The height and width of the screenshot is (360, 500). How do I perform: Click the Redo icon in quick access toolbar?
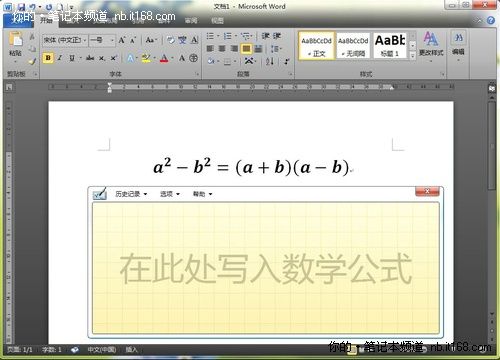click(x=49, y=7)
